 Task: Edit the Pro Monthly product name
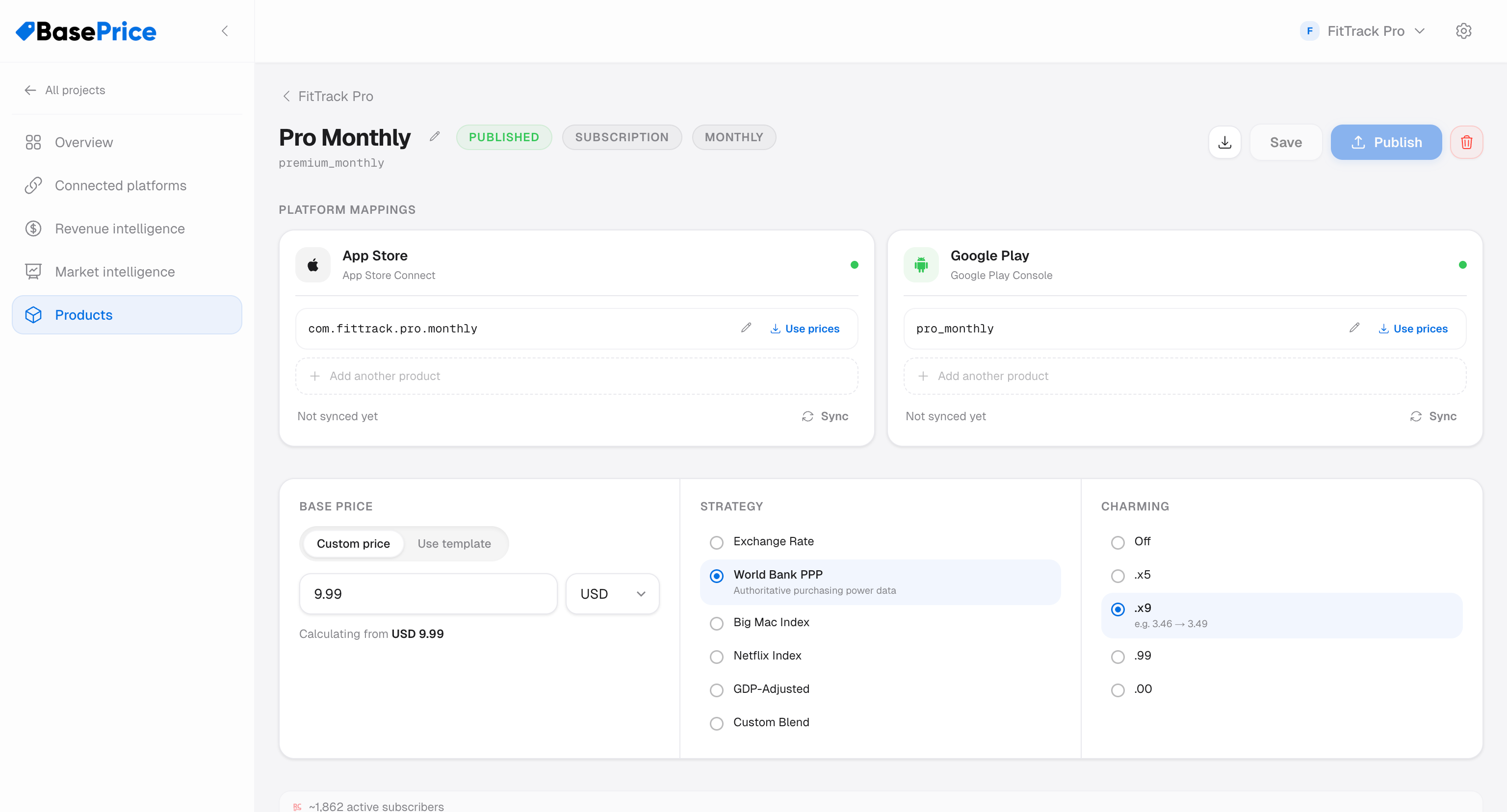coord(434,137)
